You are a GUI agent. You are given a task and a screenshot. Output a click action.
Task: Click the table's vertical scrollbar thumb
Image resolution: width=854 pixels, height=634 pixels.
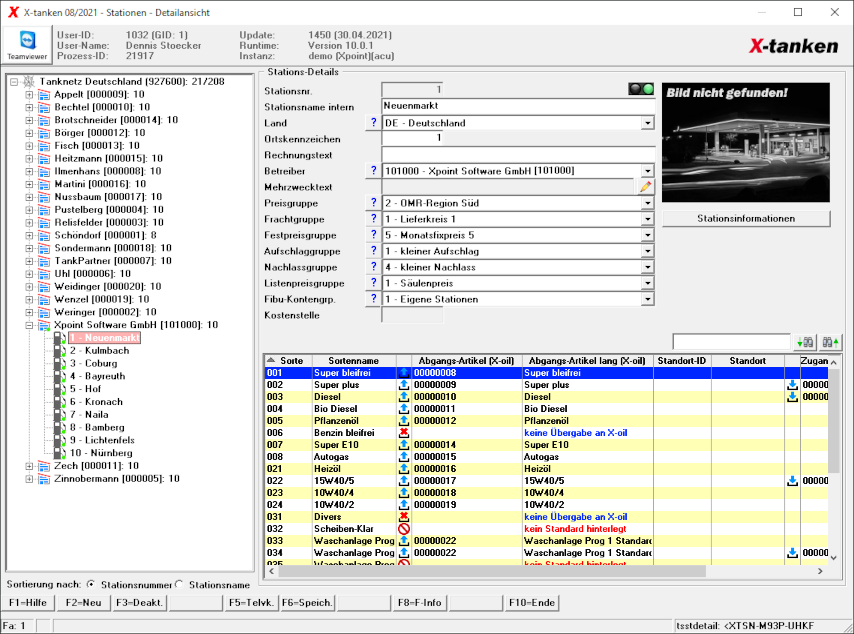[833, 421]
